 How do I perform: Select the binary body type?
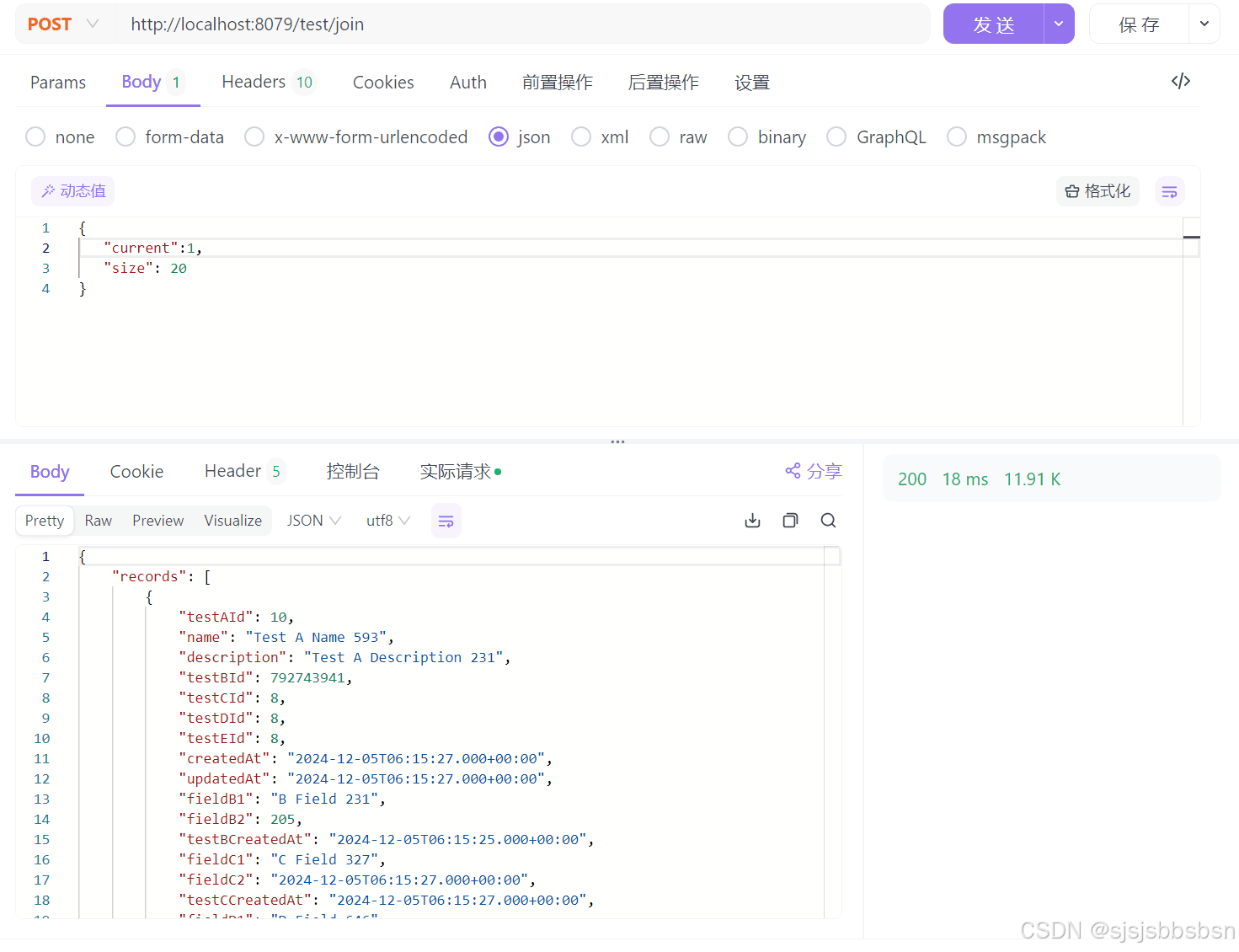pyautogui.click(x=766, y=137)
